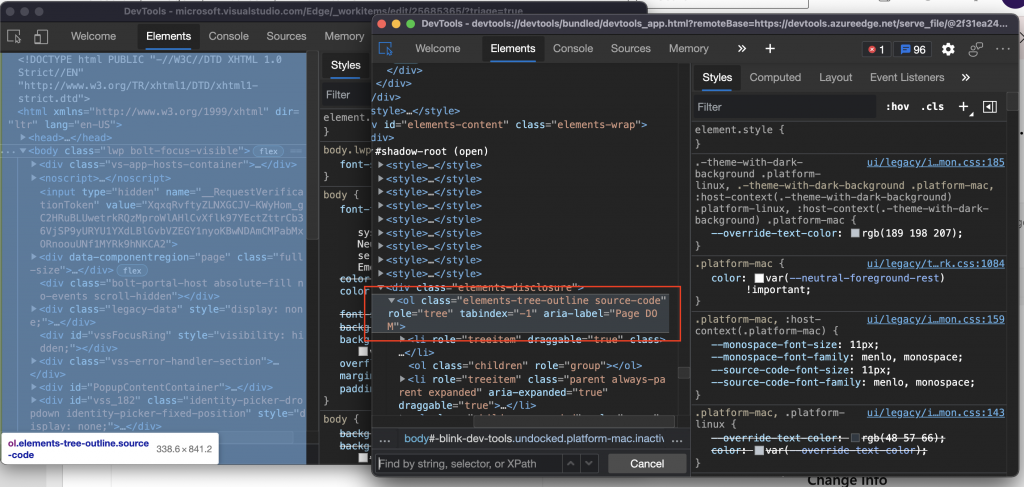The height and width of the screenshot is (487, 1024).
Task: Toggle device emulation in back DevTools window
Action: [41, 37]
